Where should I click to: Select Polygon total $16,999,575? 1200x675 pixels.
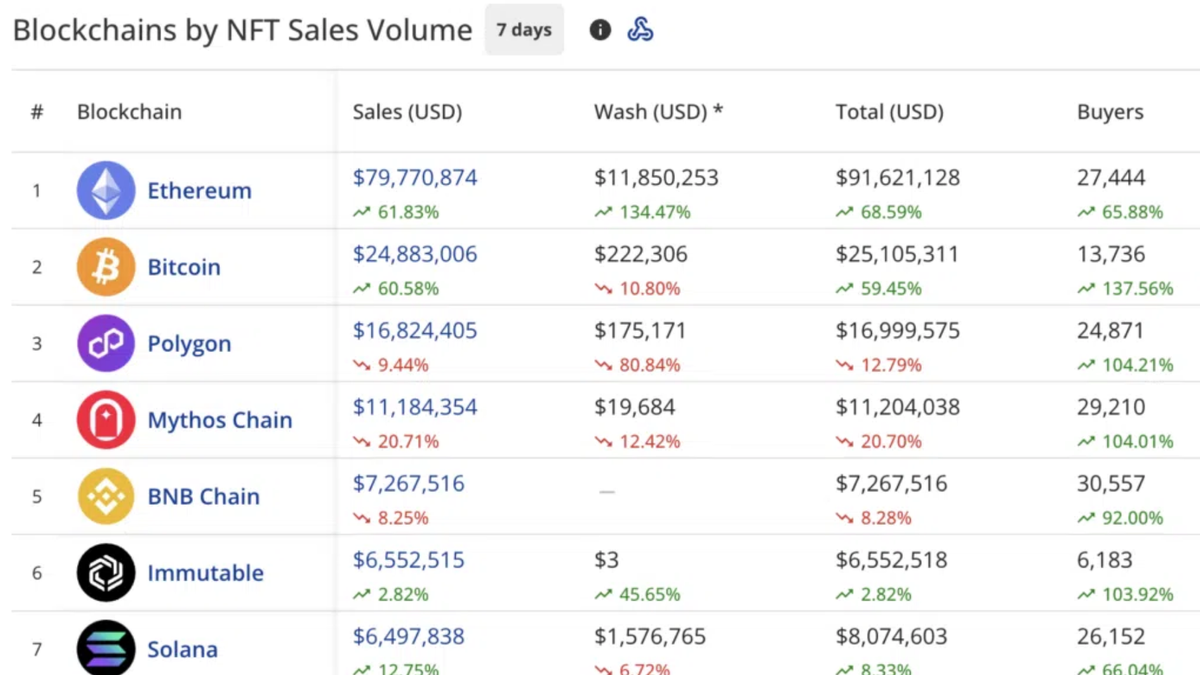tap(898, 331)
